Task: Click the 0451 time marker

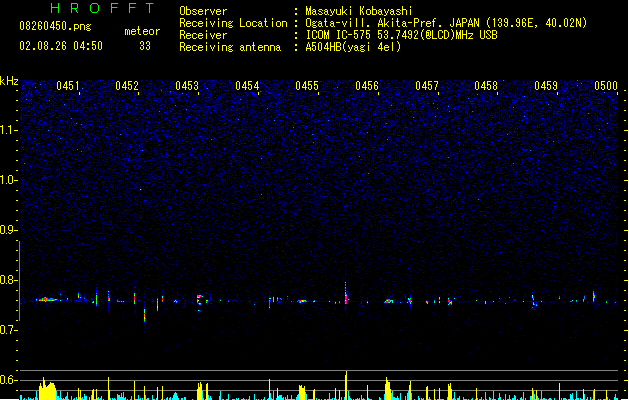Action: point(67,86)
